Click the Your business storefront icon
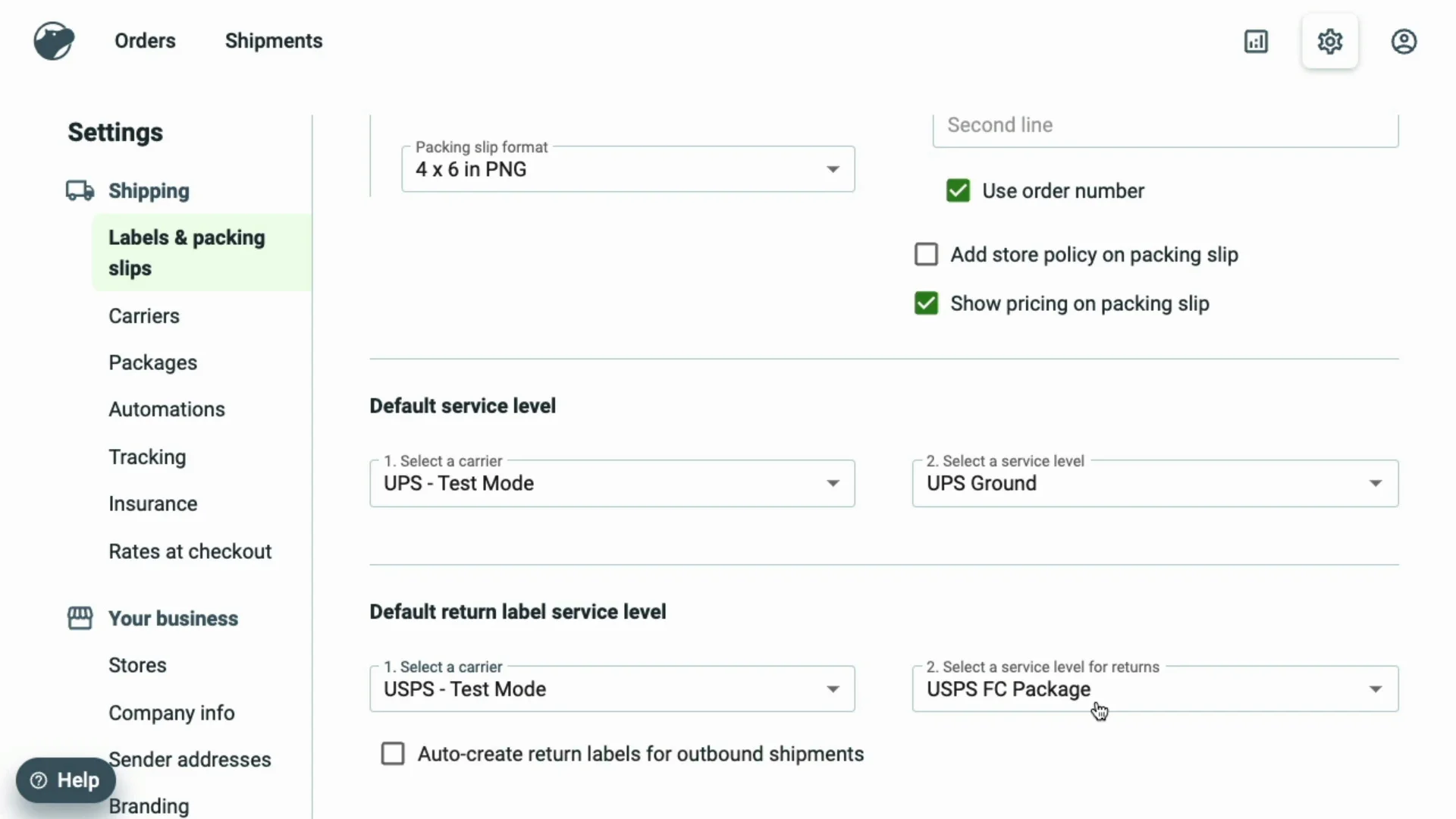The height and width of the screenshot is (819, 1456). coord(80,618)
